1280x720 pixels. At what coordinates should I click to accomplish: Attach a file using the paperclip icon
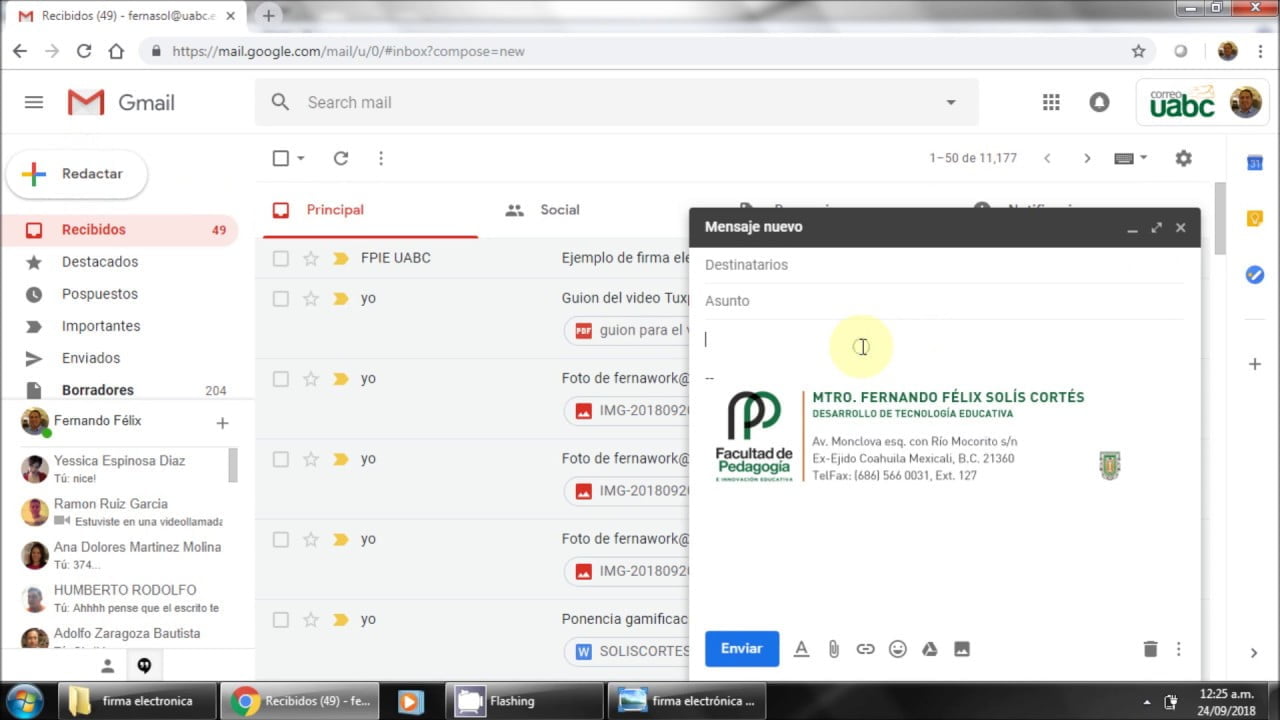pos(833,649)
